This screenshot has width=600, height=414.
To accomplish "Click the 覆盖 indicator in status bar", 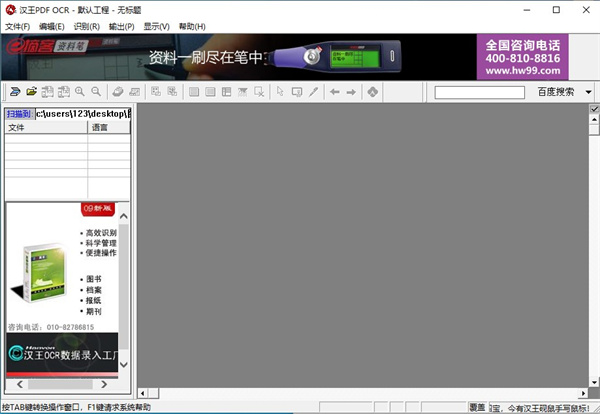I will [478, 408].
